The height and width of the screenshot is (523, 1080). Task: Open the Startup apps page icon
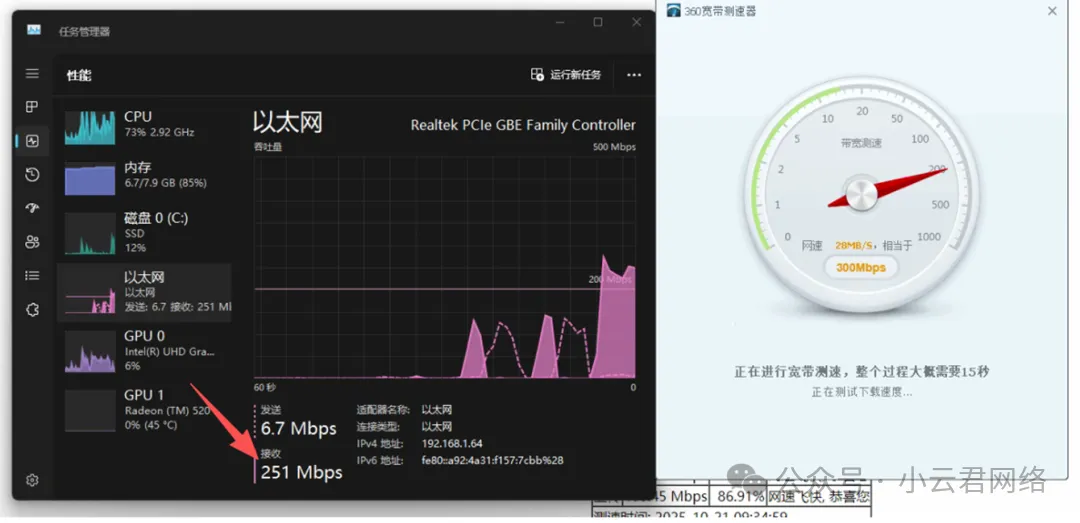[32, 208]
